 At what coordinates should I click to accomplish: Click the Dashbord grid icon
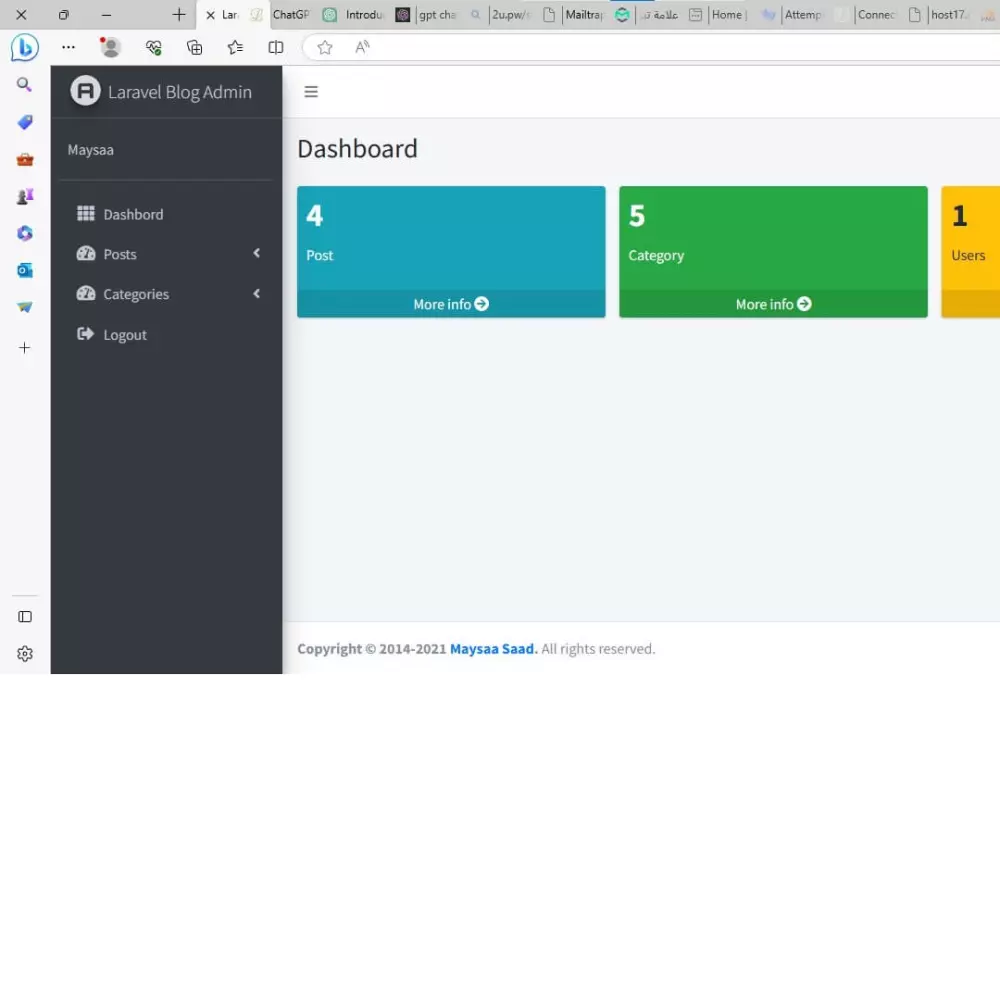click(x=85, y=214)
